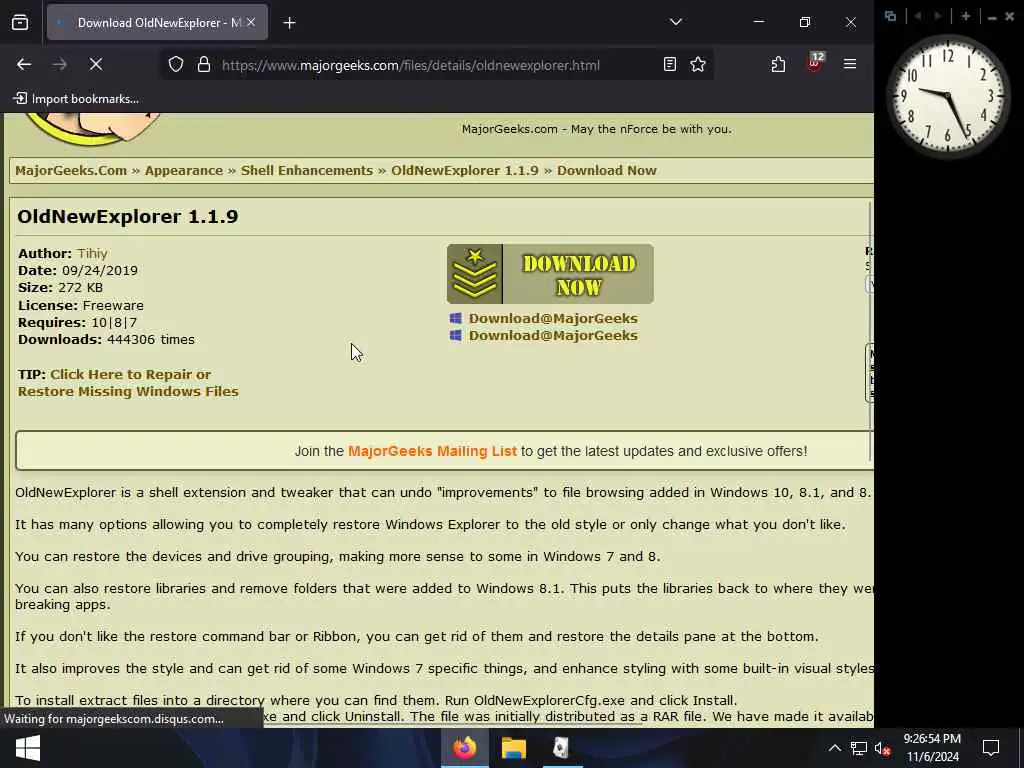Click clock gadget next arrow
1024x768 pixels.
pos(938,16)
